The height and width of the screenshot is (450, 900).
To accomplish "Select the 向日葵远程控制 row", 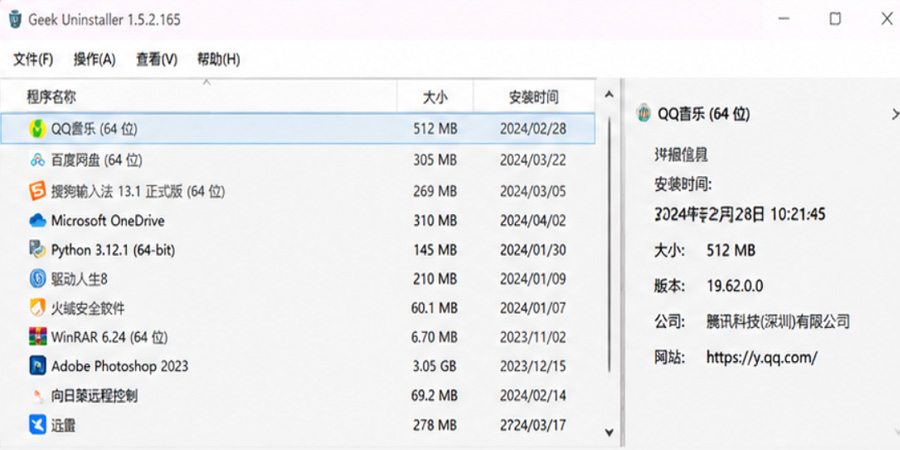I will click(297, 395).
